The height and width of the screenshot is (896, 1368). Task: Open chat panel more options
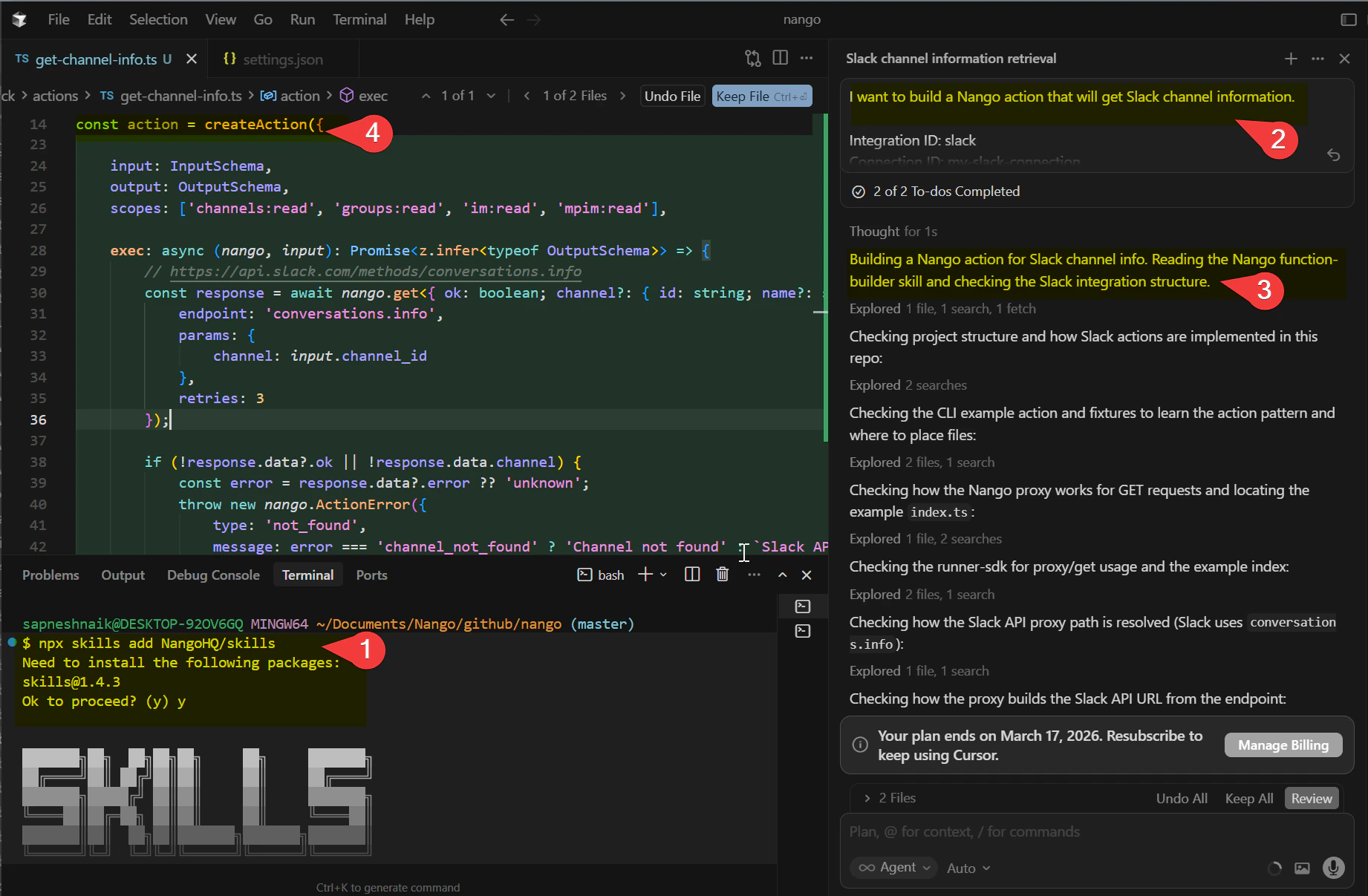[x=1317, y=59]
